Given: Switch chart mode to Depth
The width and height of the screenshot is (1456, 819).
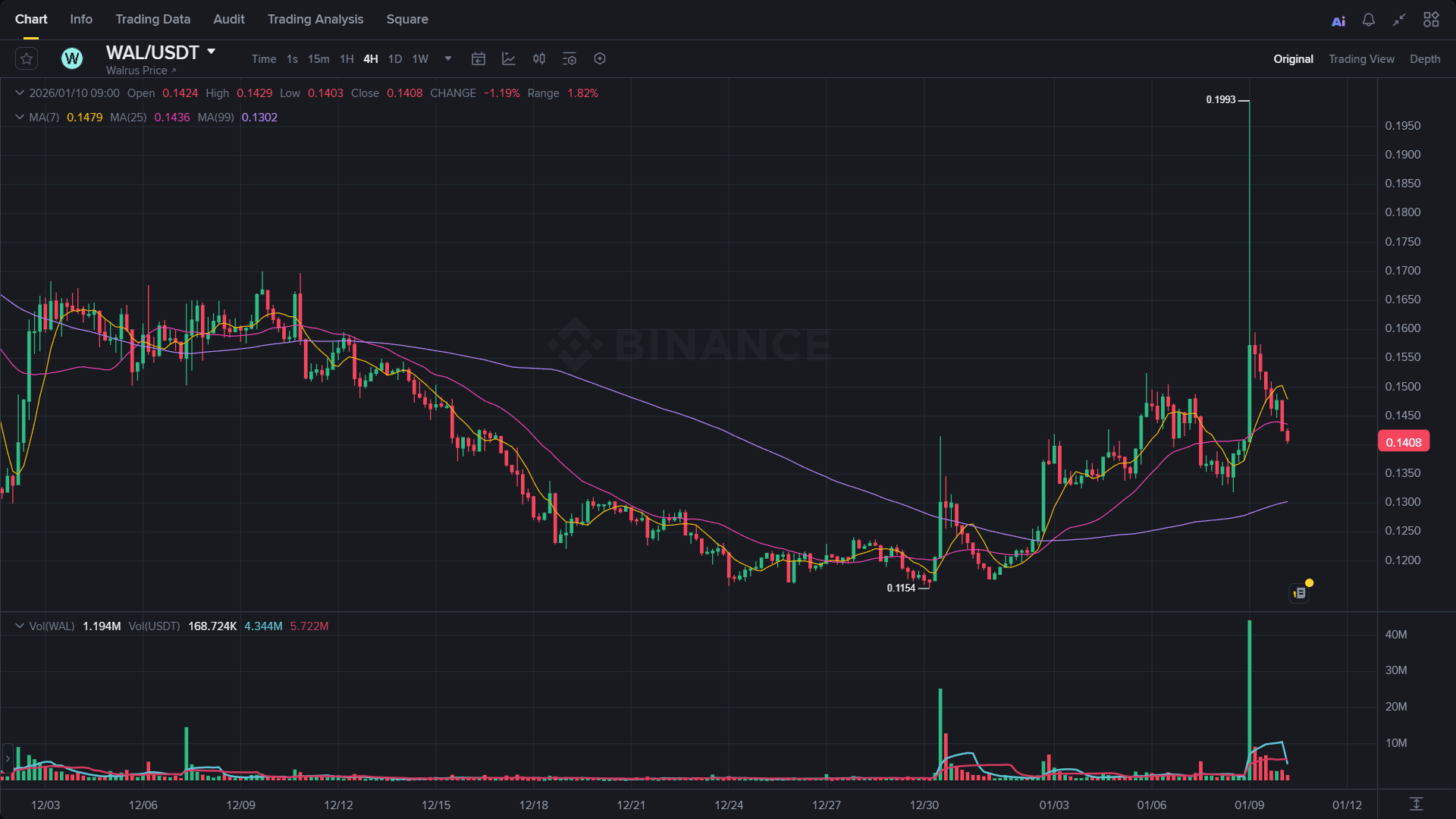Looking at the screenshot, I should pos(1424,59).
